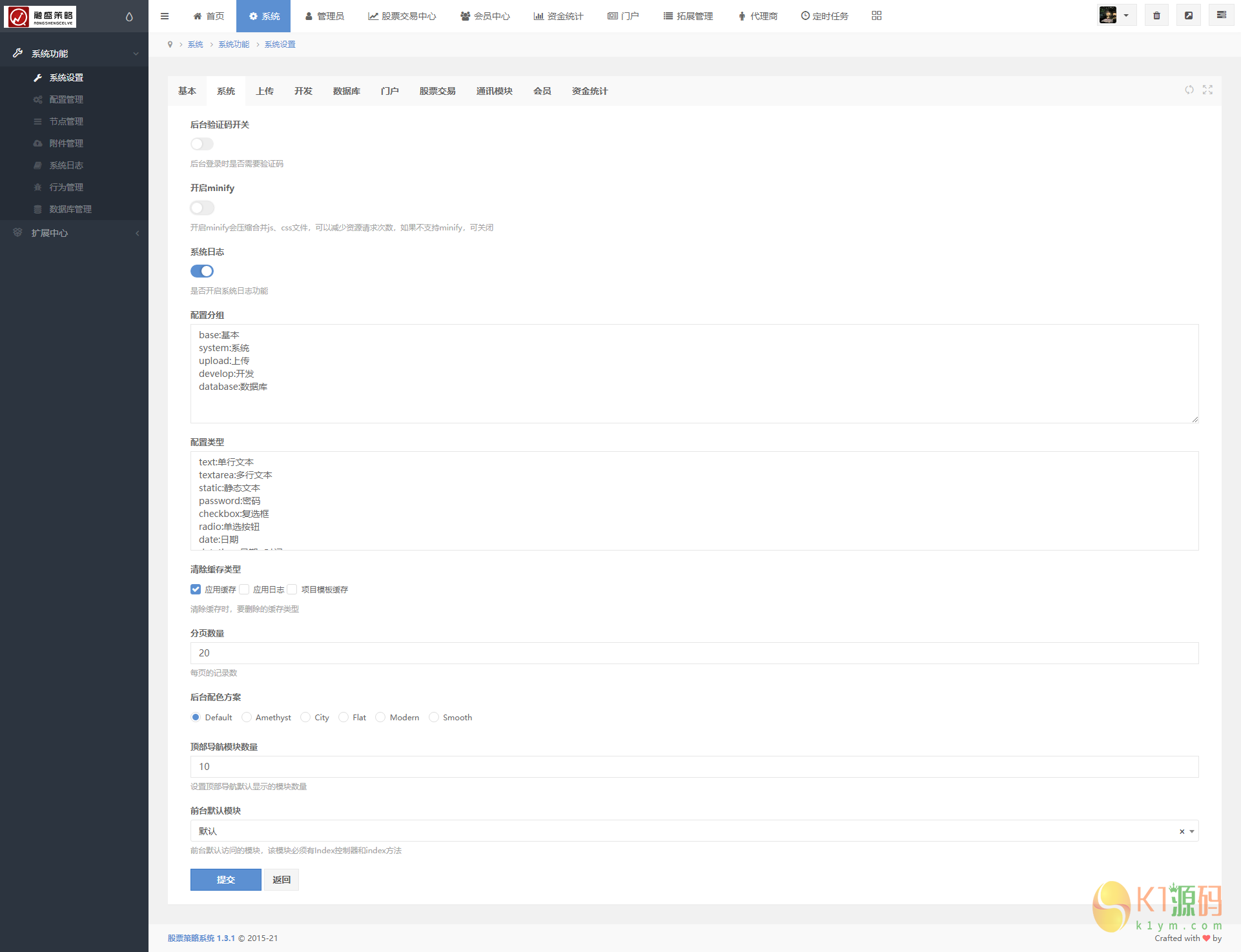This screenshot has height=952, width=1241.
Task: Open the user avatar dropdown menu
Action: click(1116, 15)
